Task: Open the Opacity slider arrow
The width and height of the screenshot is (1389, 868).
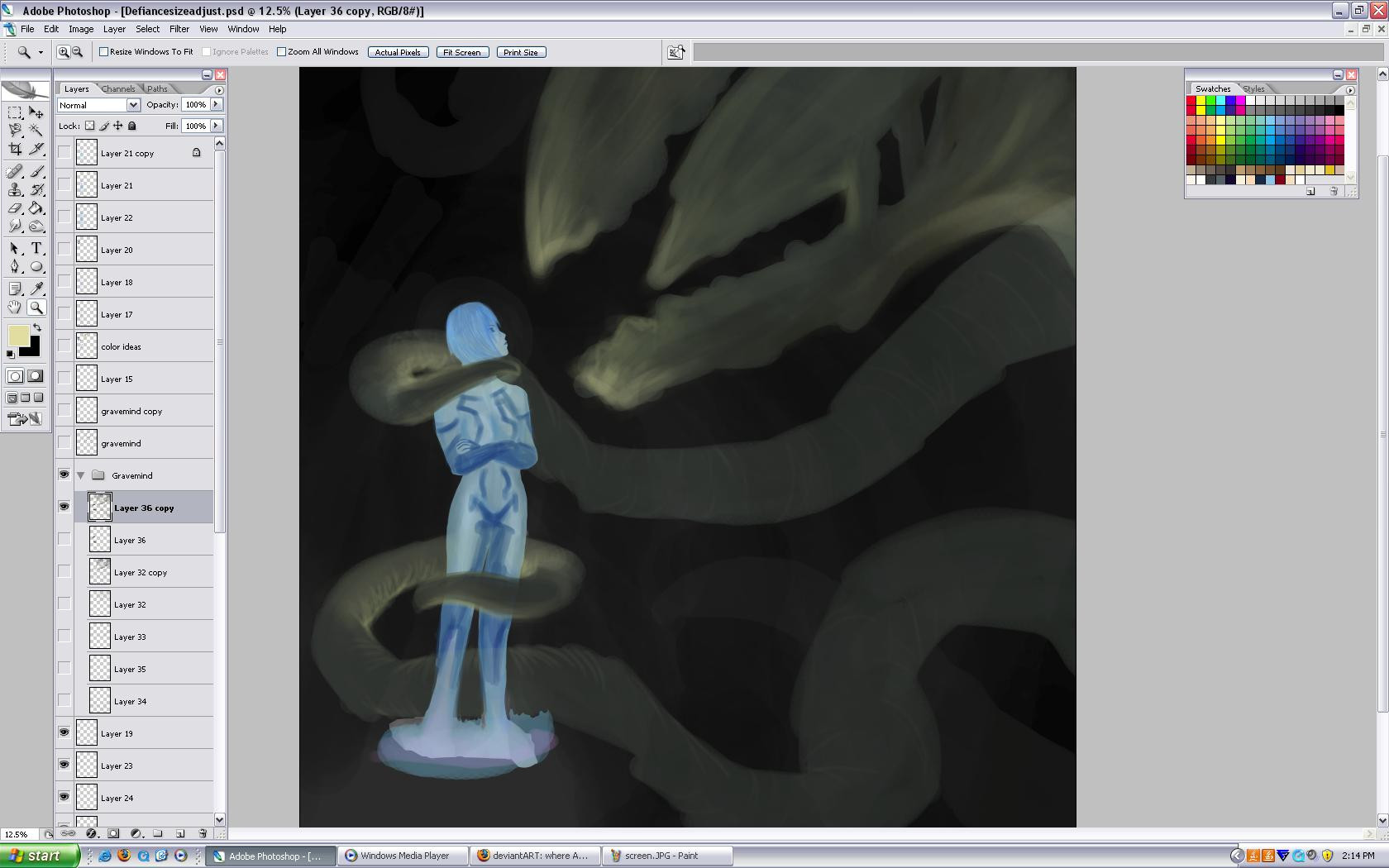Action: pyautogui.click(x=217, y=104)
